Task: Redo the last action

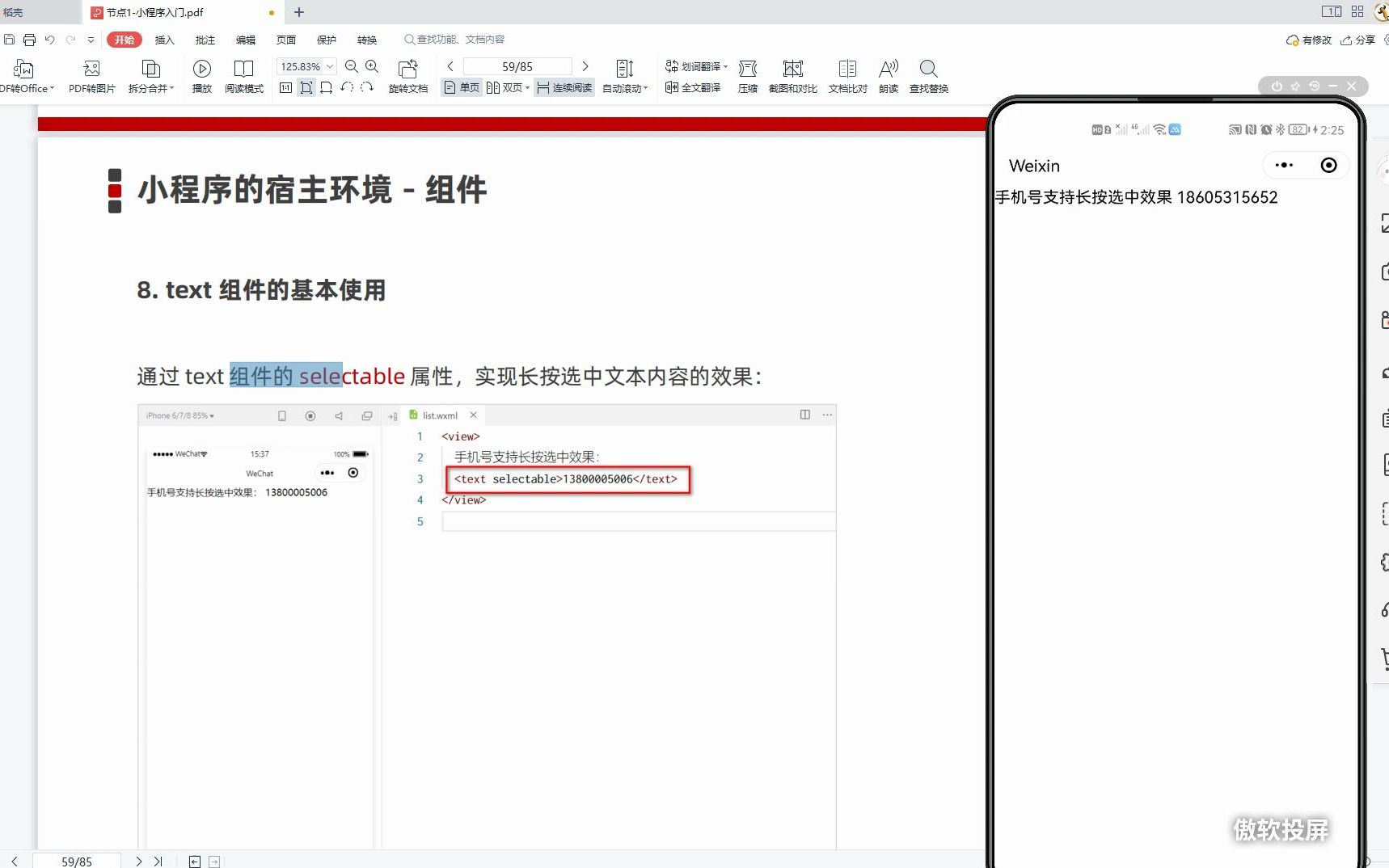Action: point(71,40)
